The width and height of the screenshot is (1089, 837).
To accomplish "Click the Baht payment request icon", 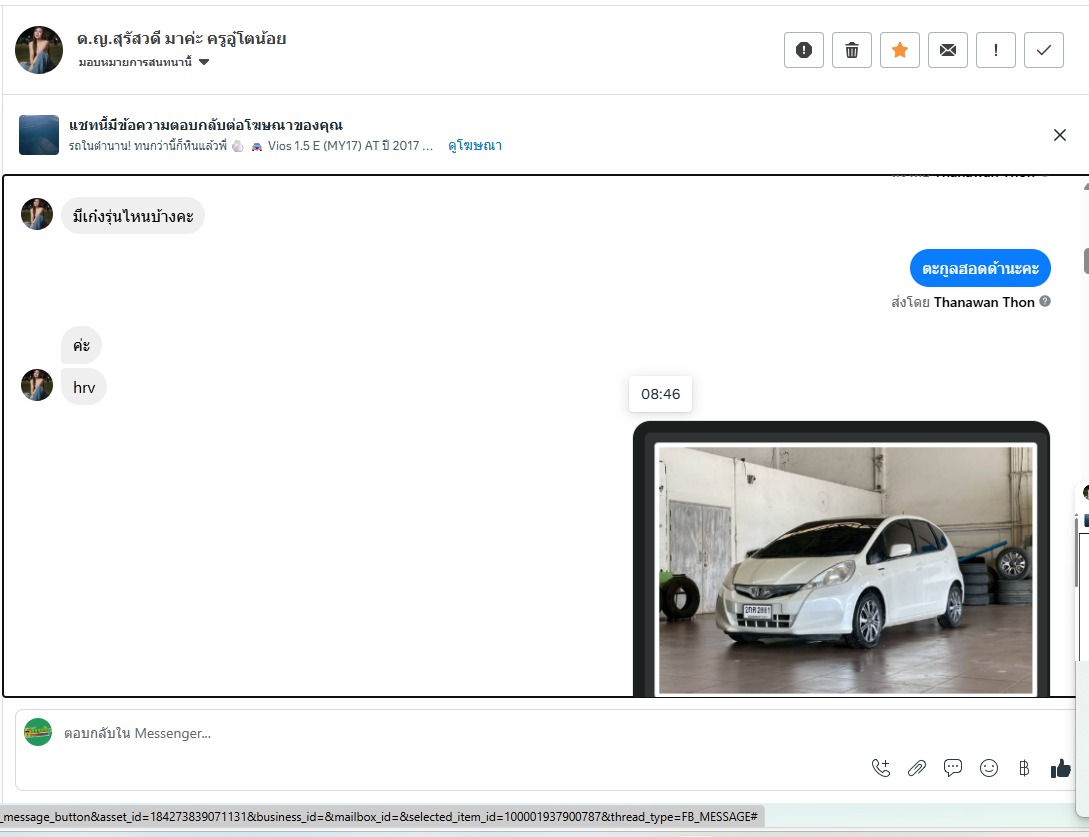I will 1023,768.
